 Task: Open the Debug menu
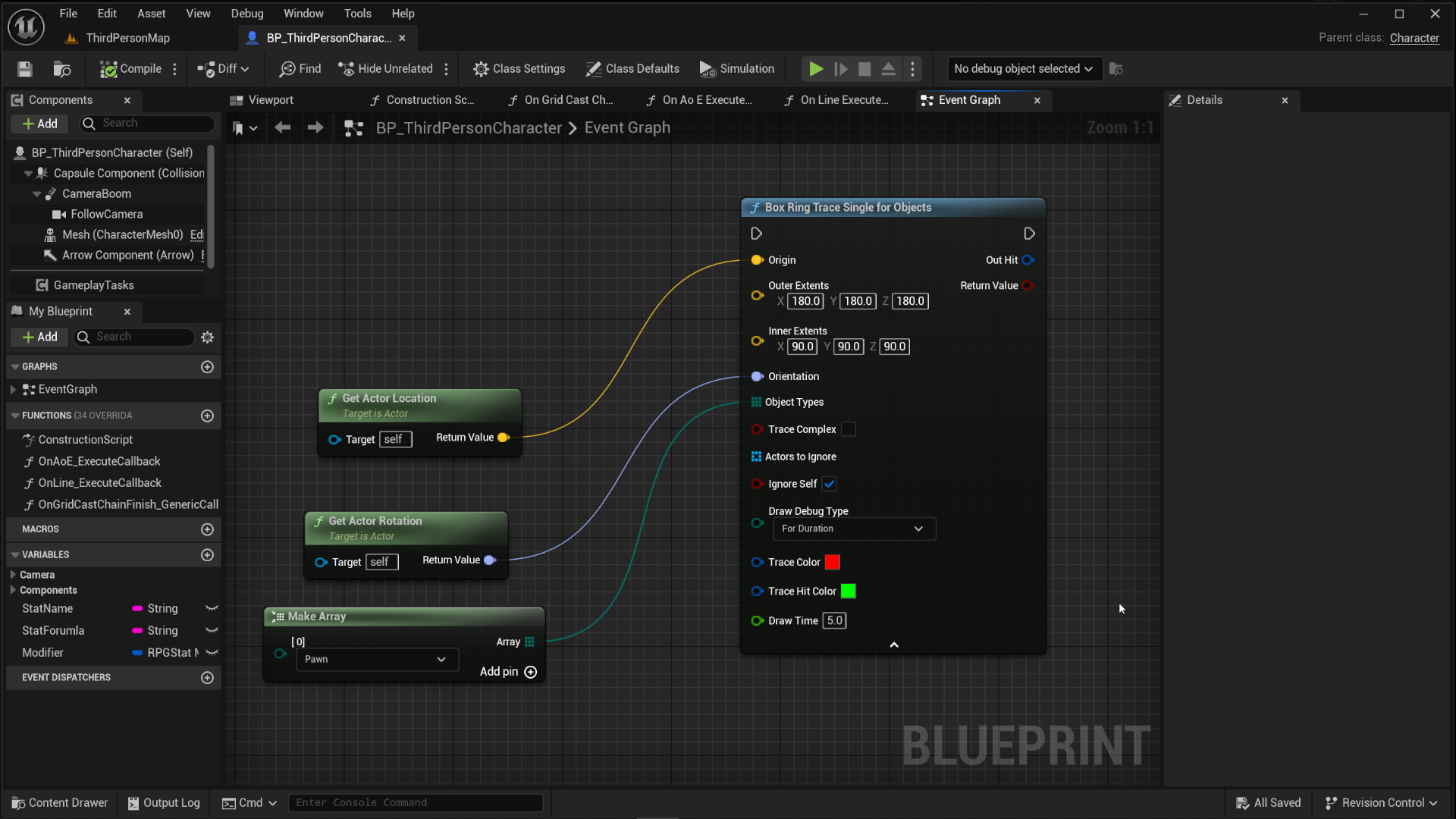[x=247, y=14]
